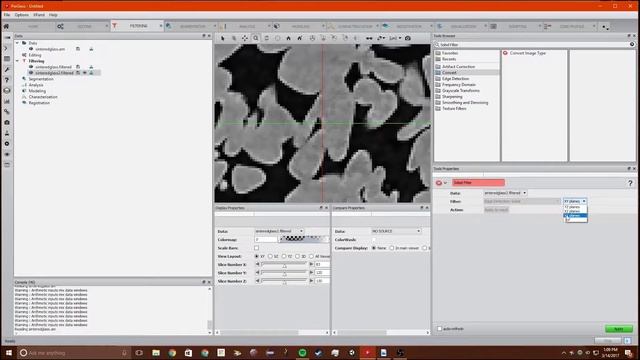The image size is (640, 360).
Task: Click export icon next to sinteredglass.am
Action: pos(91,49)
